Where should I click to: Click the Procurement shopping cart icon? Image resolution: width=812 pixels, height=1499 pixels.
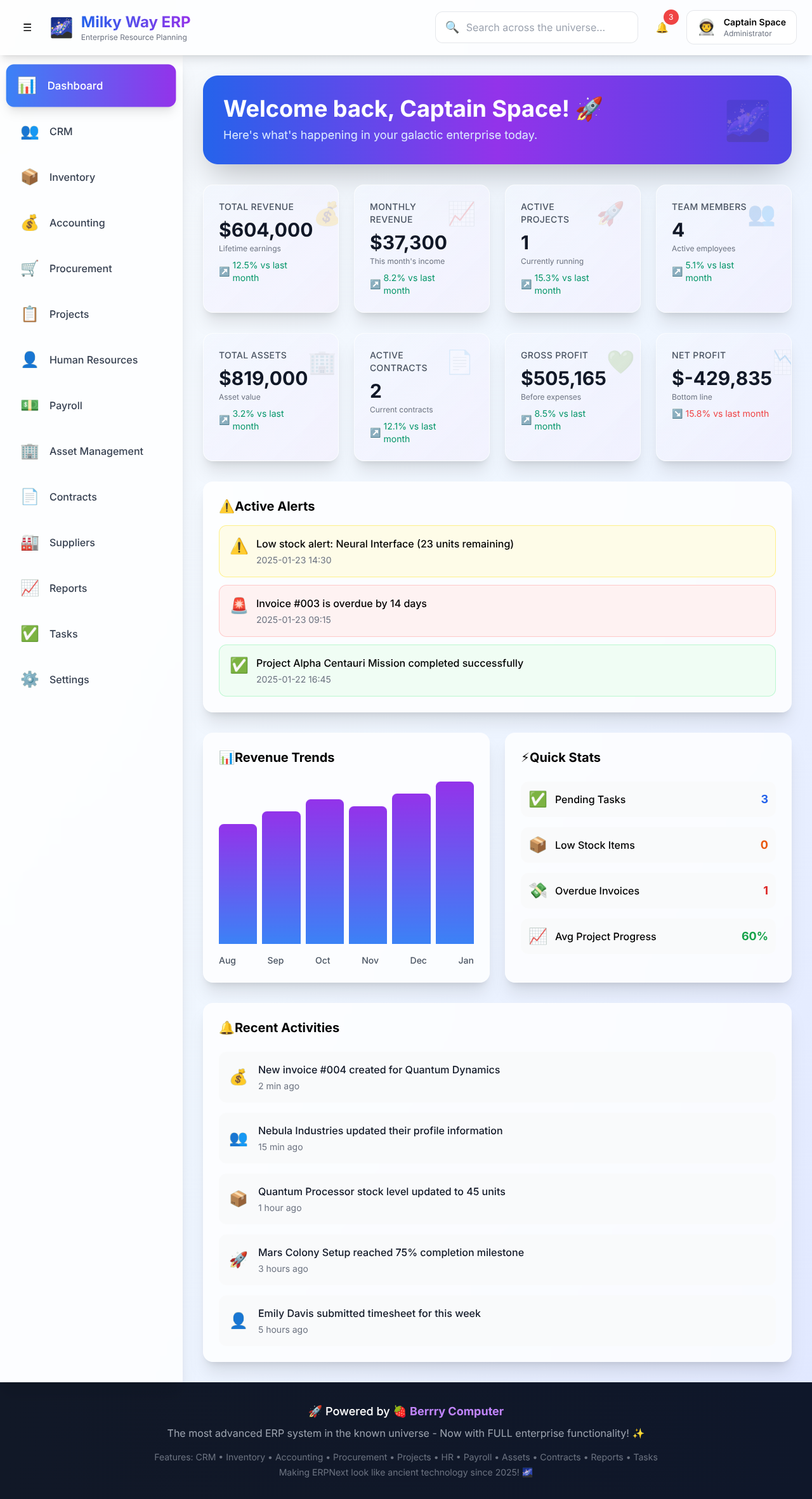click(x=30, y=268)
